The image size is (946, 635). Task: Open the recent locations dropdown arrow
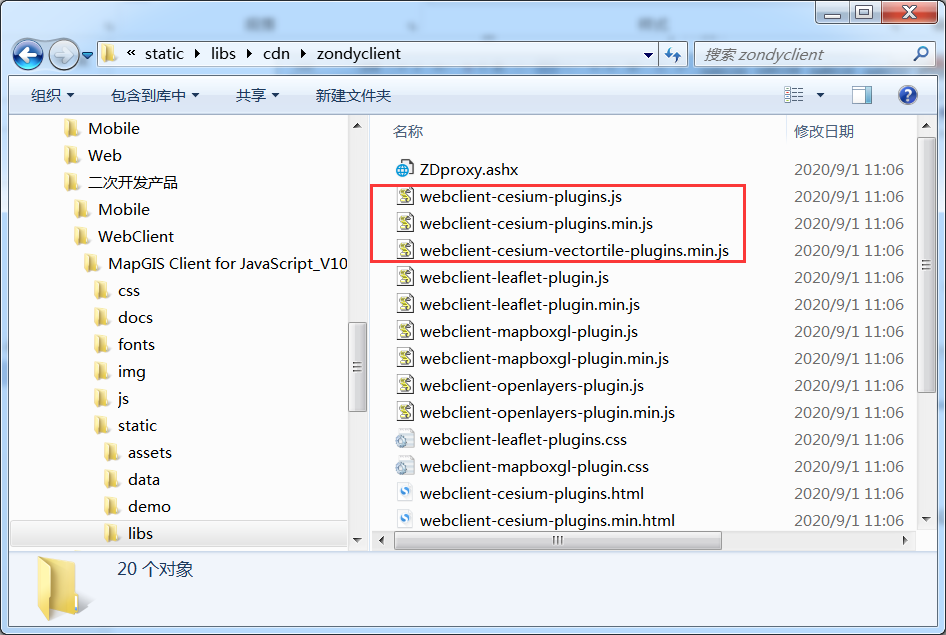pyautogui.click(x=87, y=55)
